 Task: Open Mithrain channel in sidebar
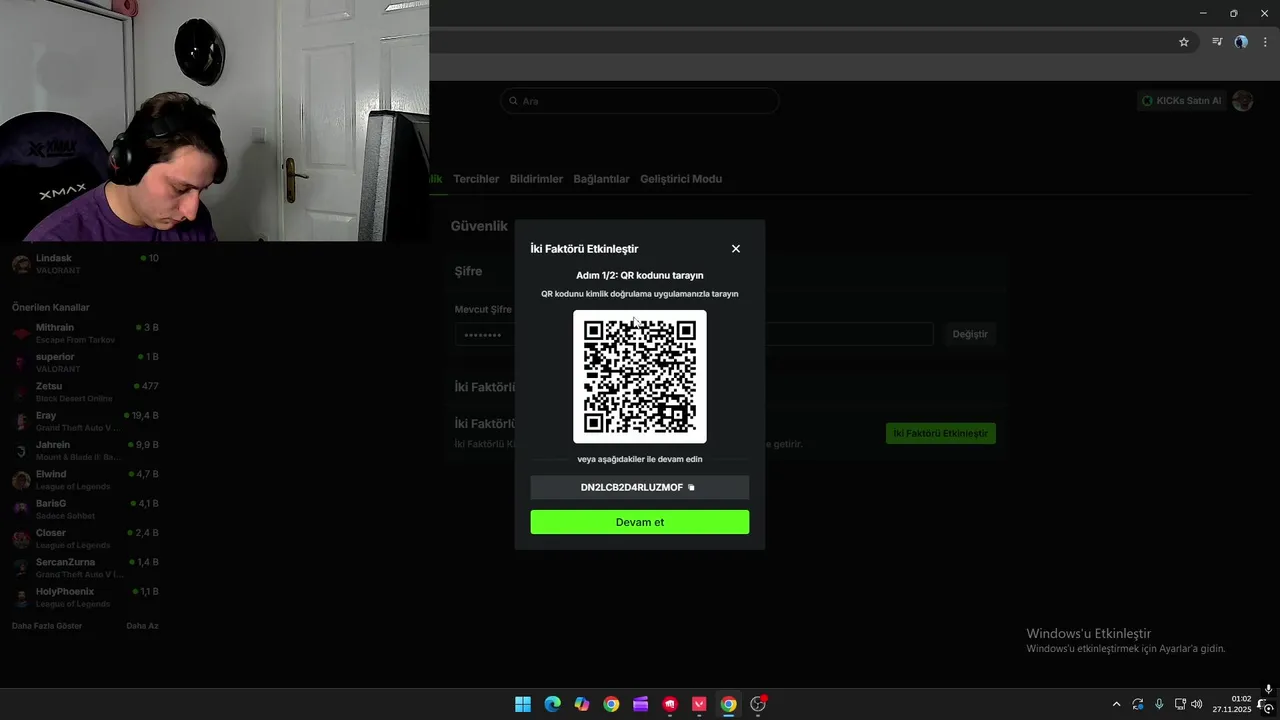pyautogui.click(x=85, y=333)
